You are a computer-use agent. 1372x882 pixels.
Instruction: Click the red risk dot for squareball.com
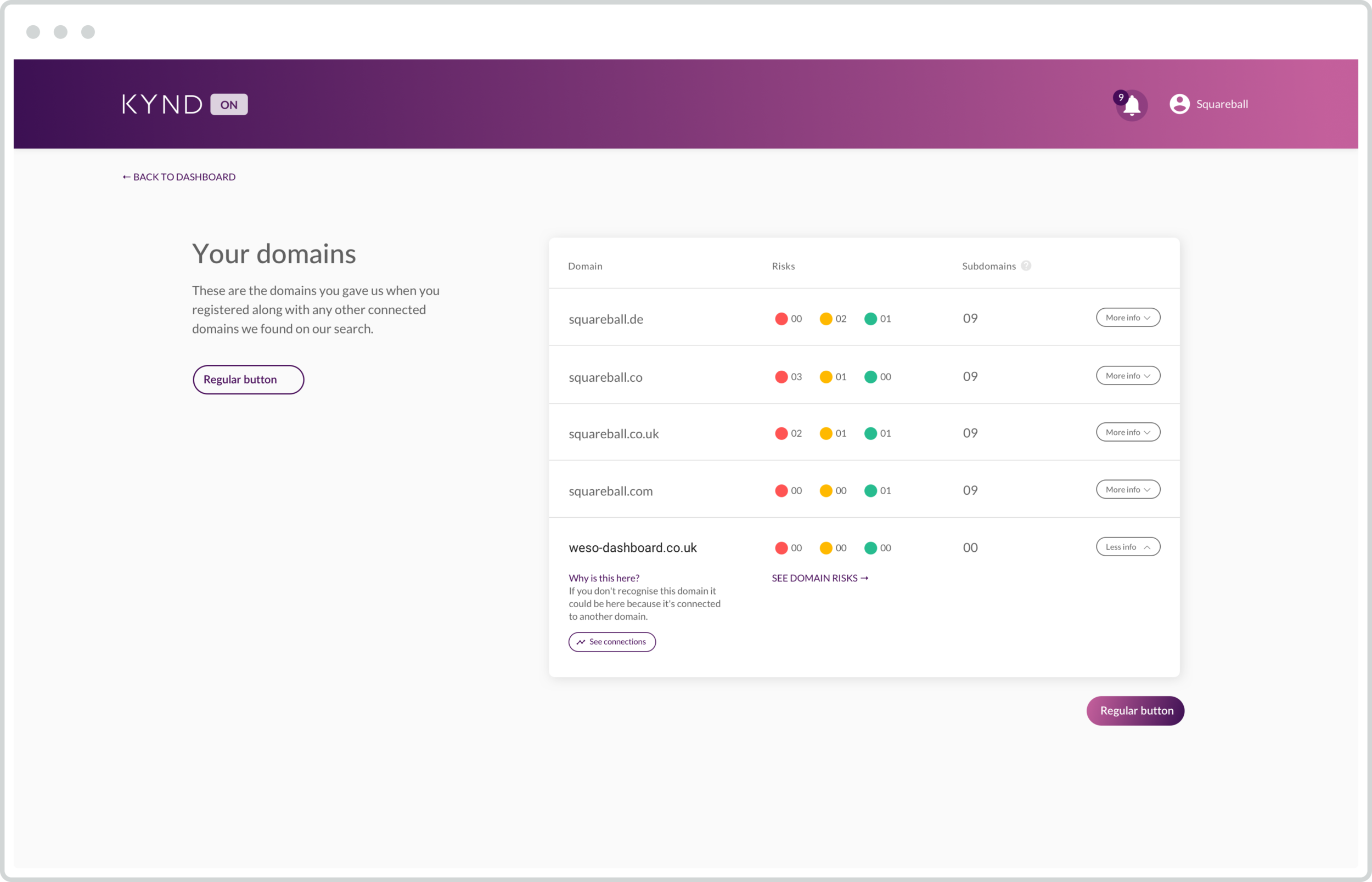click(781, 491)
